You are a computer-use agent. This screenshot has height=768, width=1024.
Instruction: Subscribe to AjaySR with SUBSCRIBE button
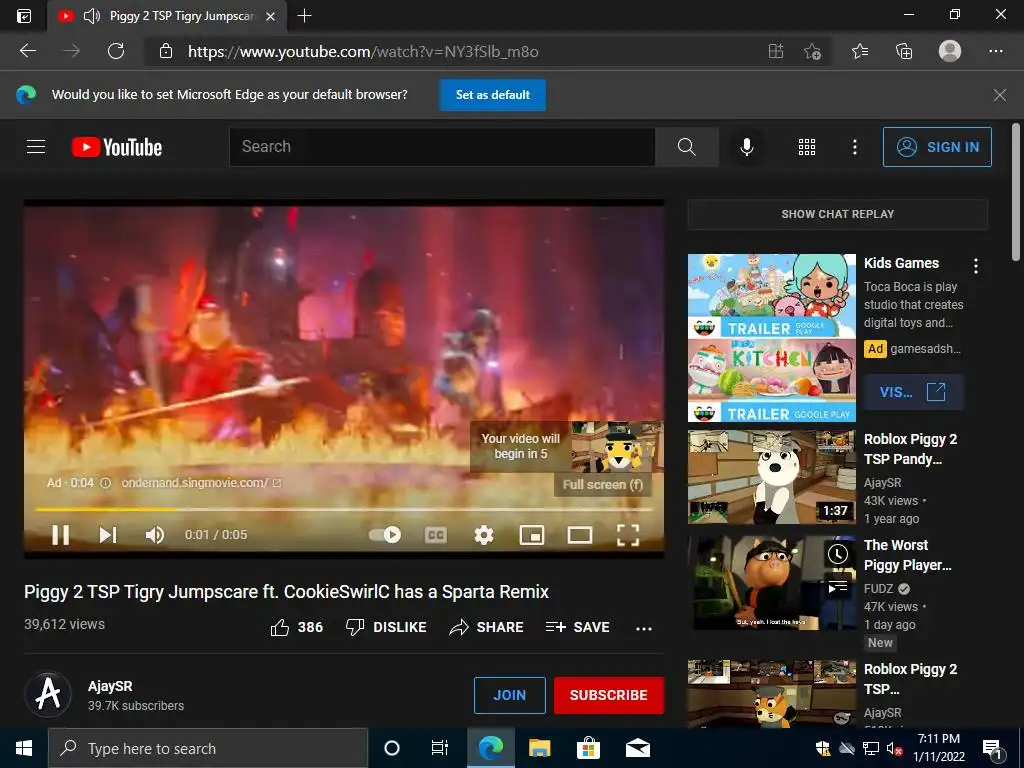pyautogui.click(x=609, y=695)
